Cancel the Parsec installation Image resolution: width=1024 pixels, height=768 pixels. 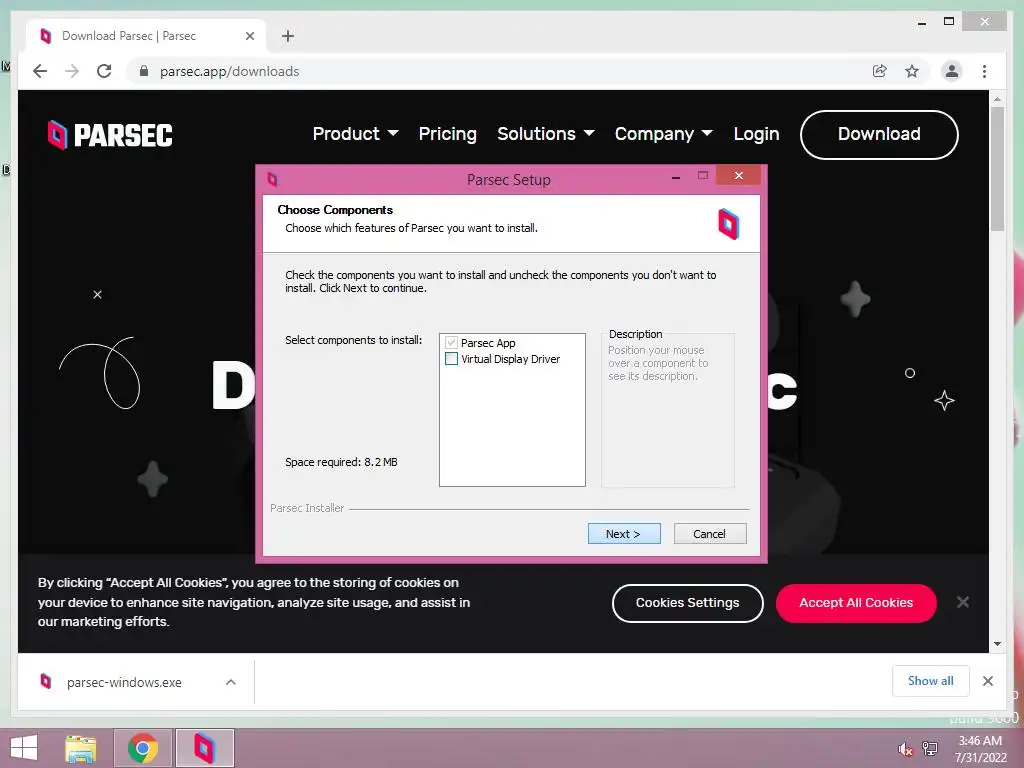point(710,534)
